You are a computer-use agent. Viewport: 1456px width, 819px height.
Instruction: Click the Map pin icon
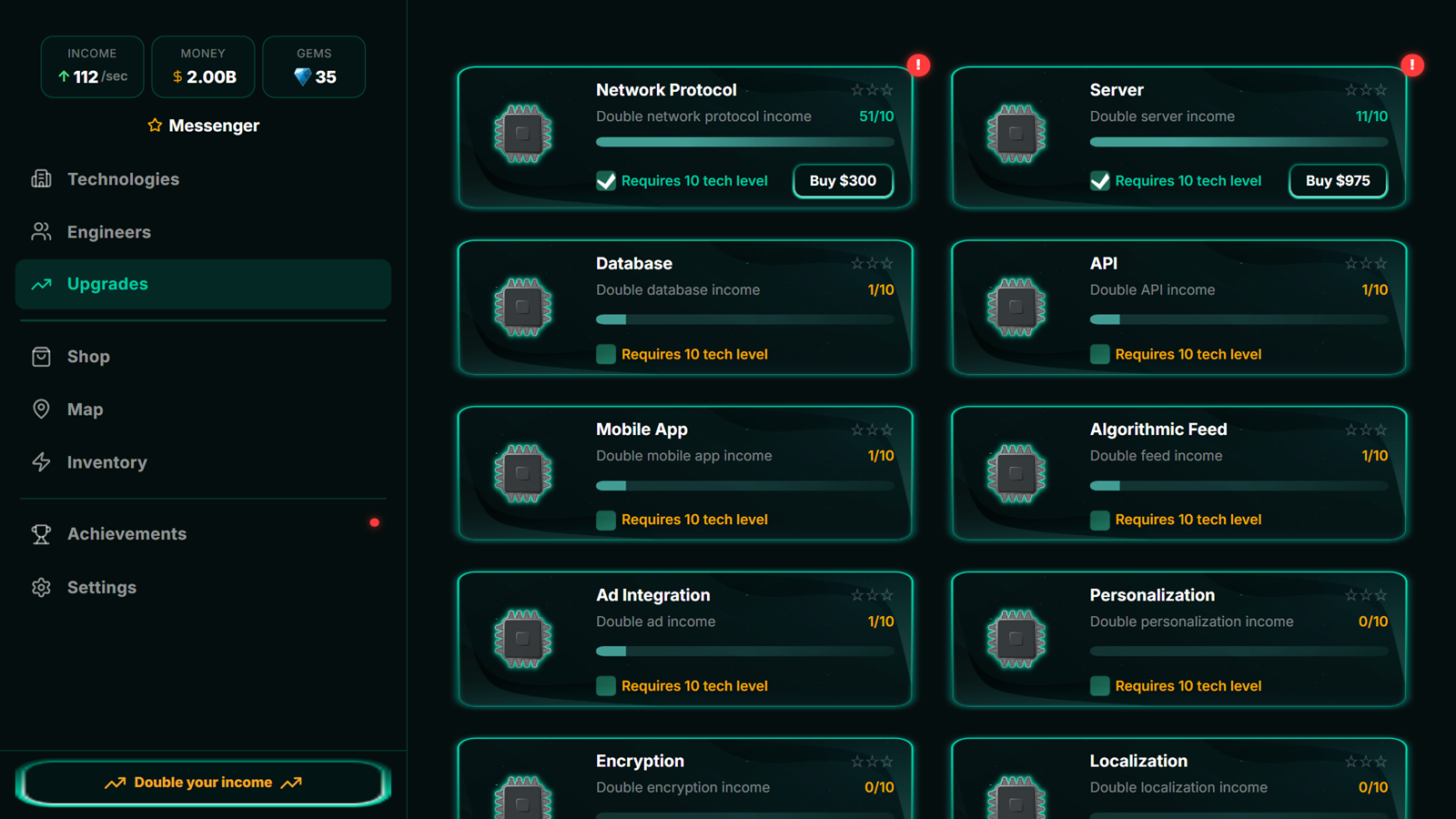pos(41,409)
